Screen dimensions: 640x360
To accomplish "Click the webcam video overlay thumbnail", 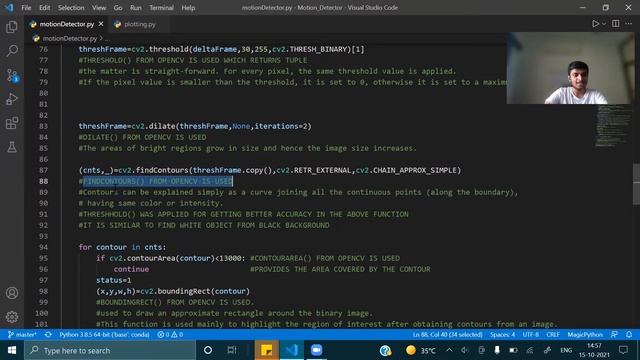I will (x=571, y=68).
